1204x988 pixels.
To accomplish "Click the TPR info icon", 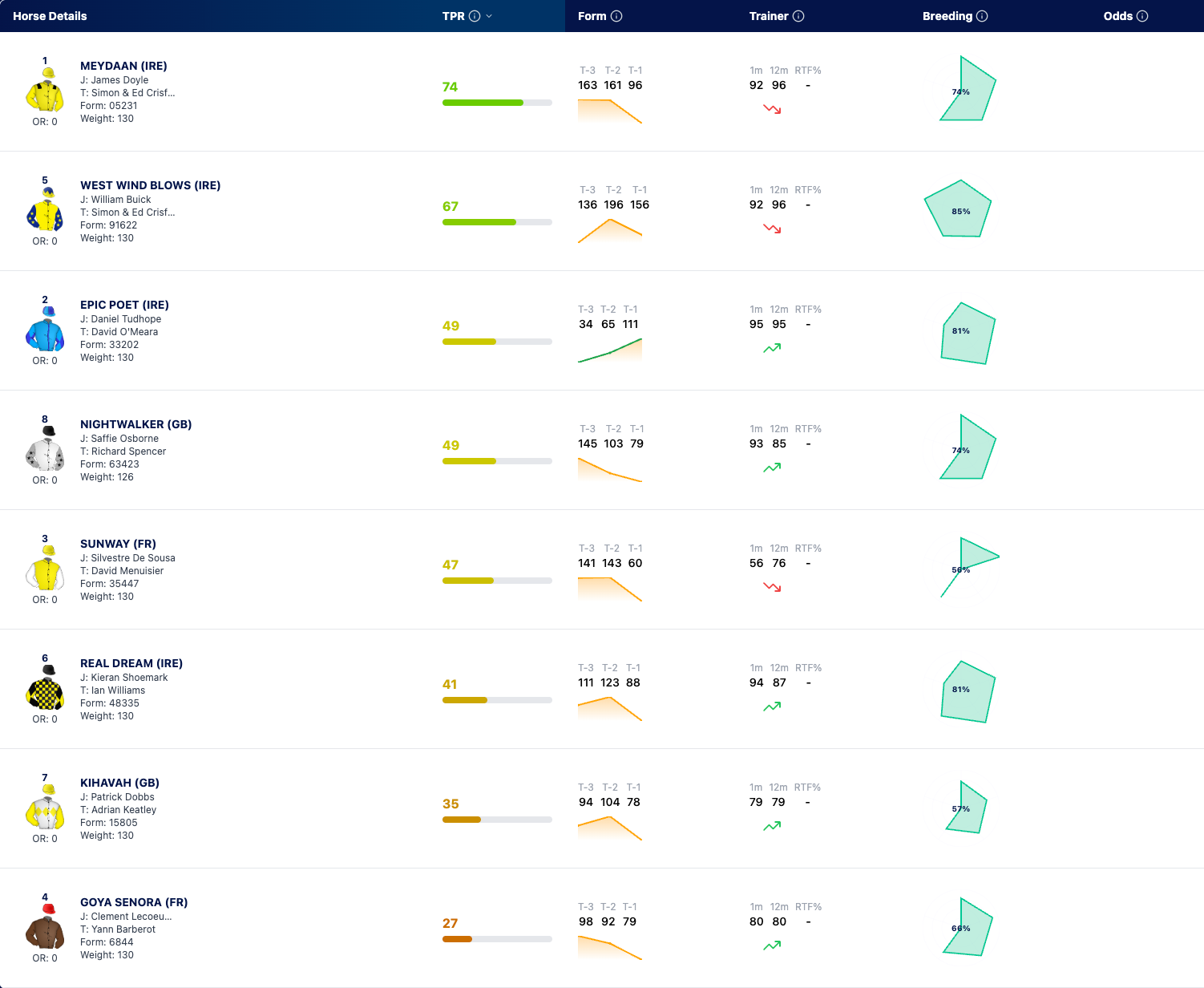I will (x=475, y=16).
